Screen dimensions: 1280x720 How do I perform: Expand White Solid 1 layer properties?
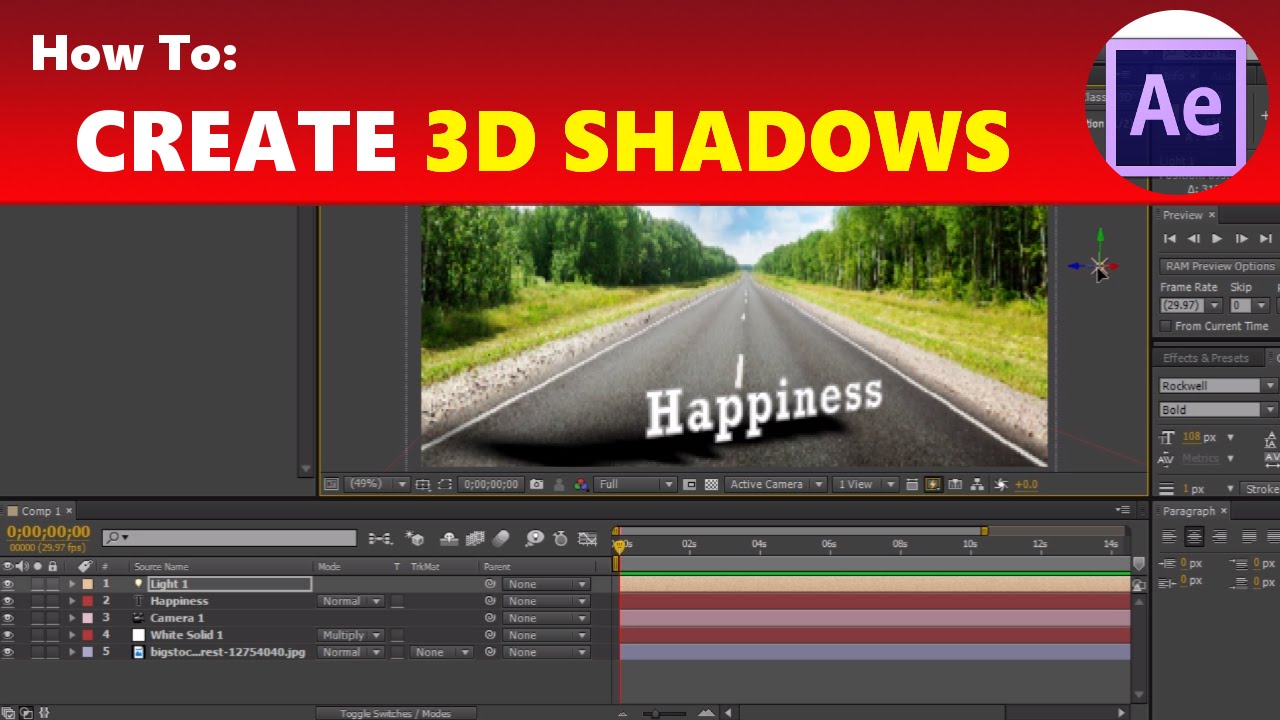(x=72, y=635)
